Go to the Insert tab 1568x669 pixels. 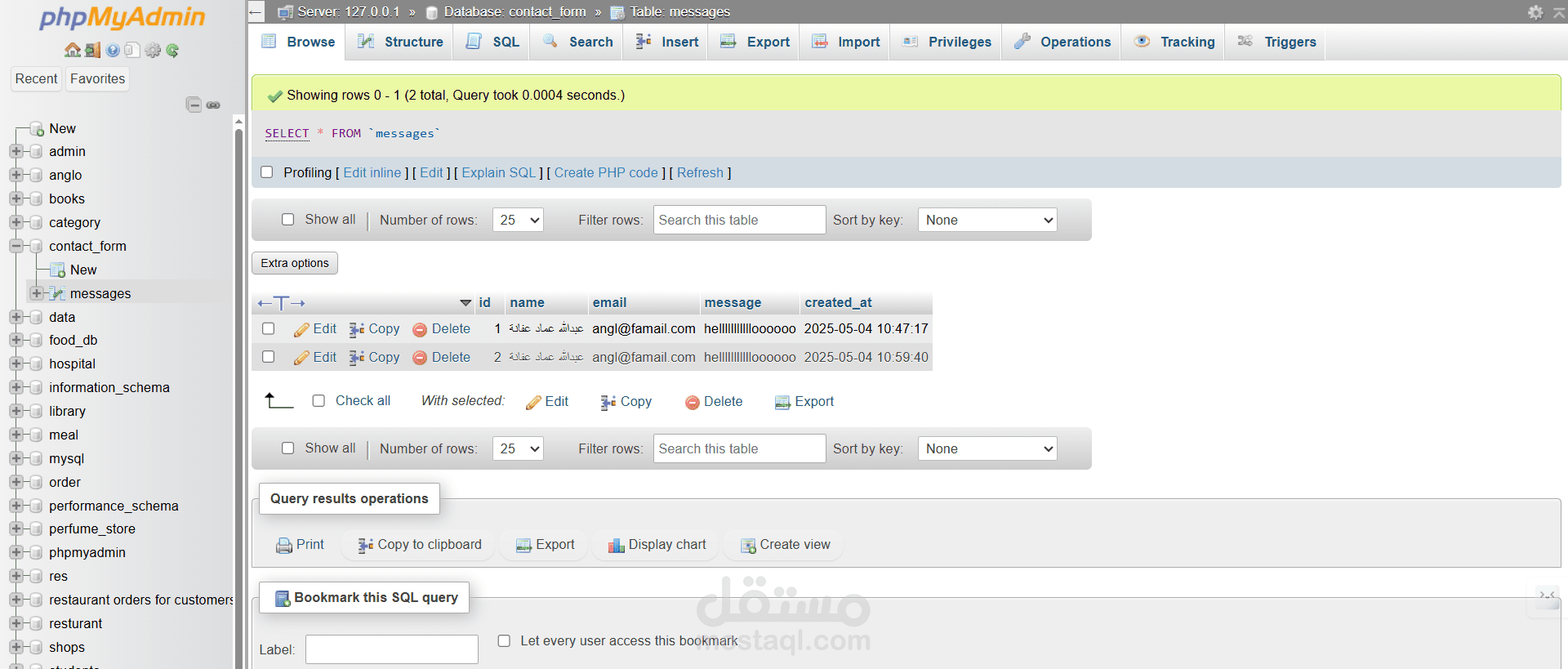(667, 42)
